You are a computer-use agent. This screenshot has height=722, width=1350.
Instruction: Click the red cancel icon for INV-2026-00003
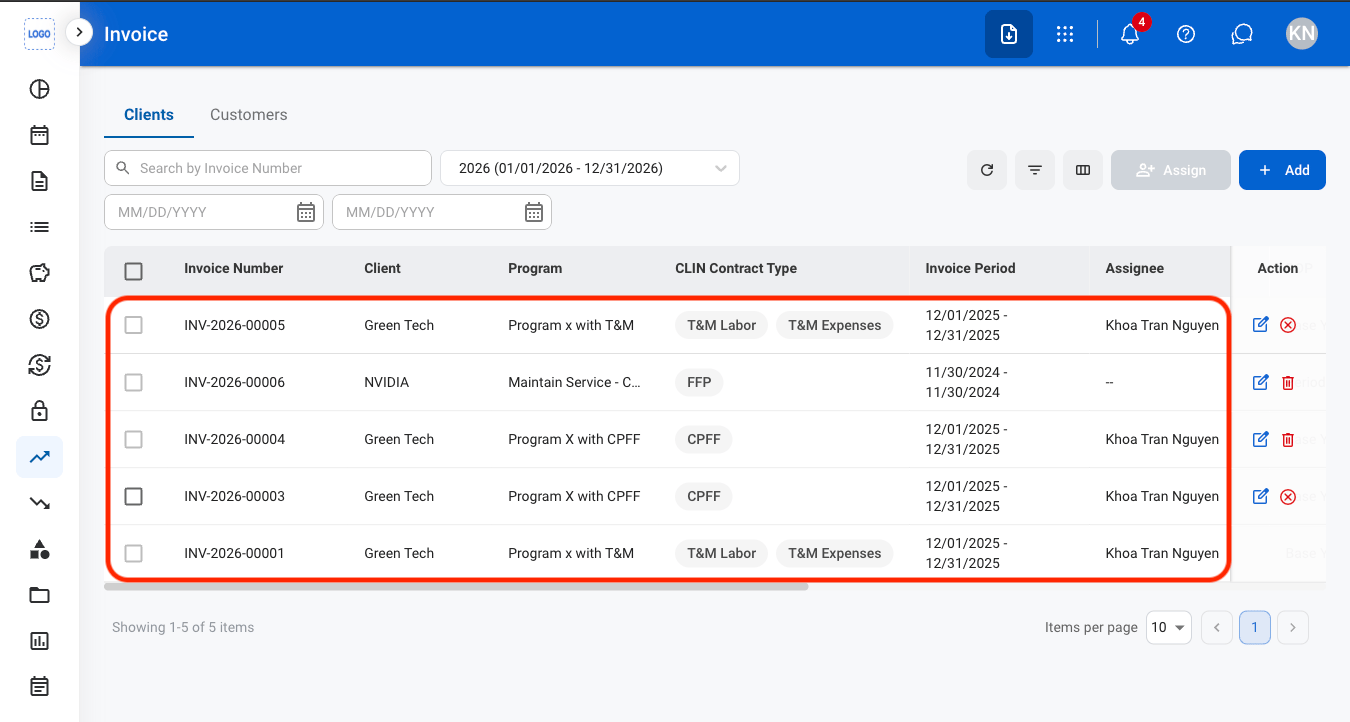coord(1288,496)
